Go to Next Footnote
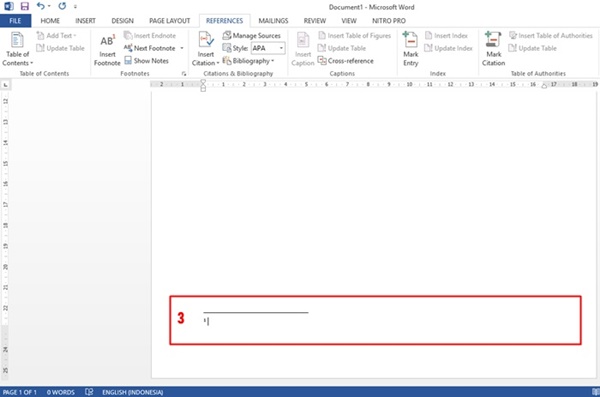The height and width of the screenshot is (397, 600). 150,48
